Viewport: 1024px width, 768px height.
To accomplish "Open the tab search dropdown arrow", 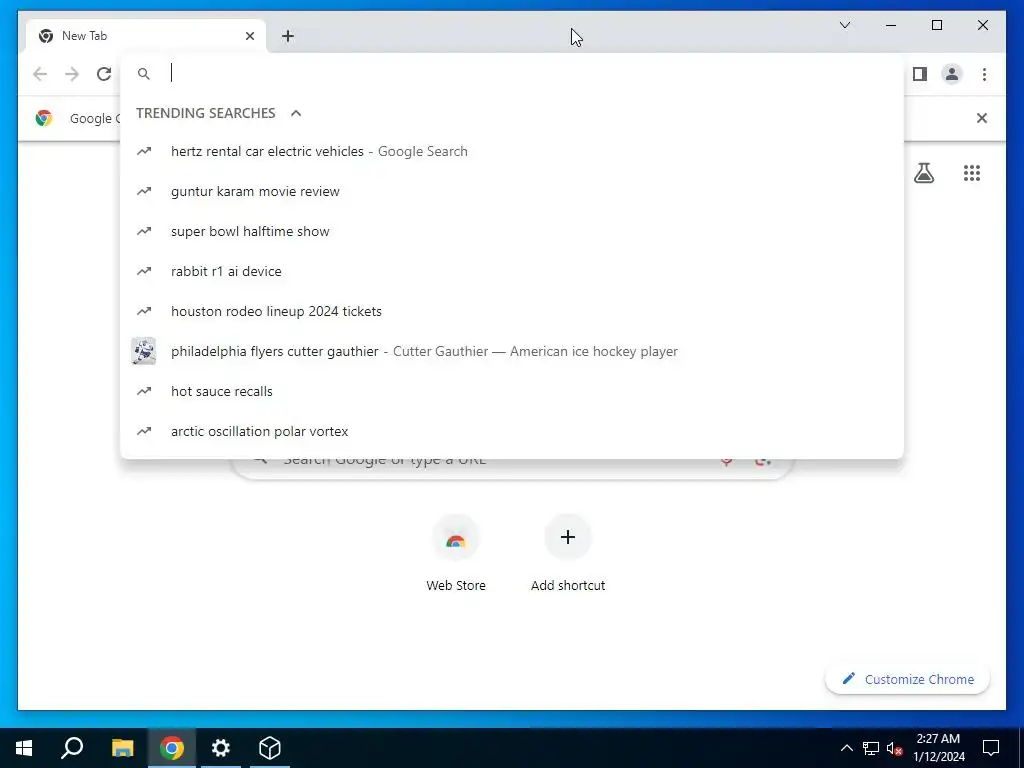I will click(844, 25).
